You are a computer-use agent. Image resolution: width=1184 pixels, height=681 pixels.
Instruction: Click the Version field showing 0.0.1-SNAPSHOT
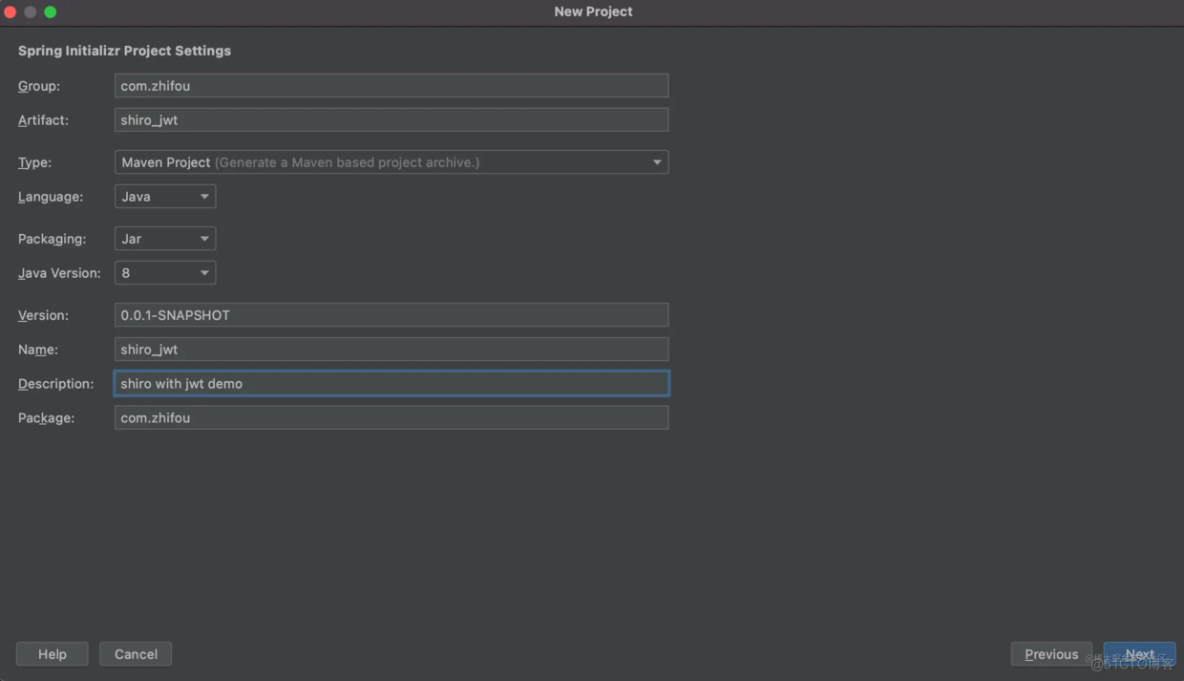(391, 314)
